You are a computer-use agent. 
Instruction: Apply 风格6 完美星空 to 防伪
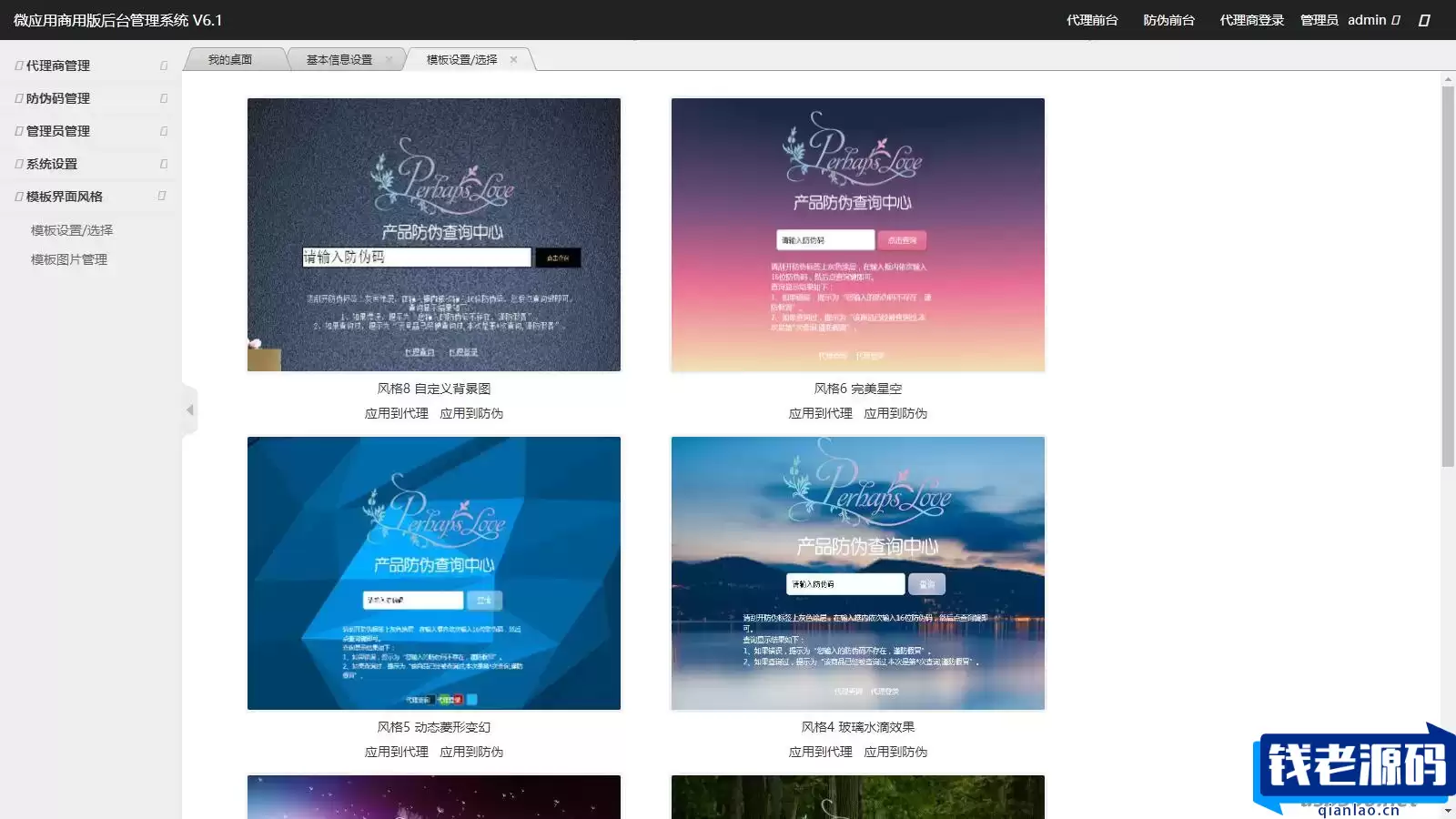(x=895, y=413)
